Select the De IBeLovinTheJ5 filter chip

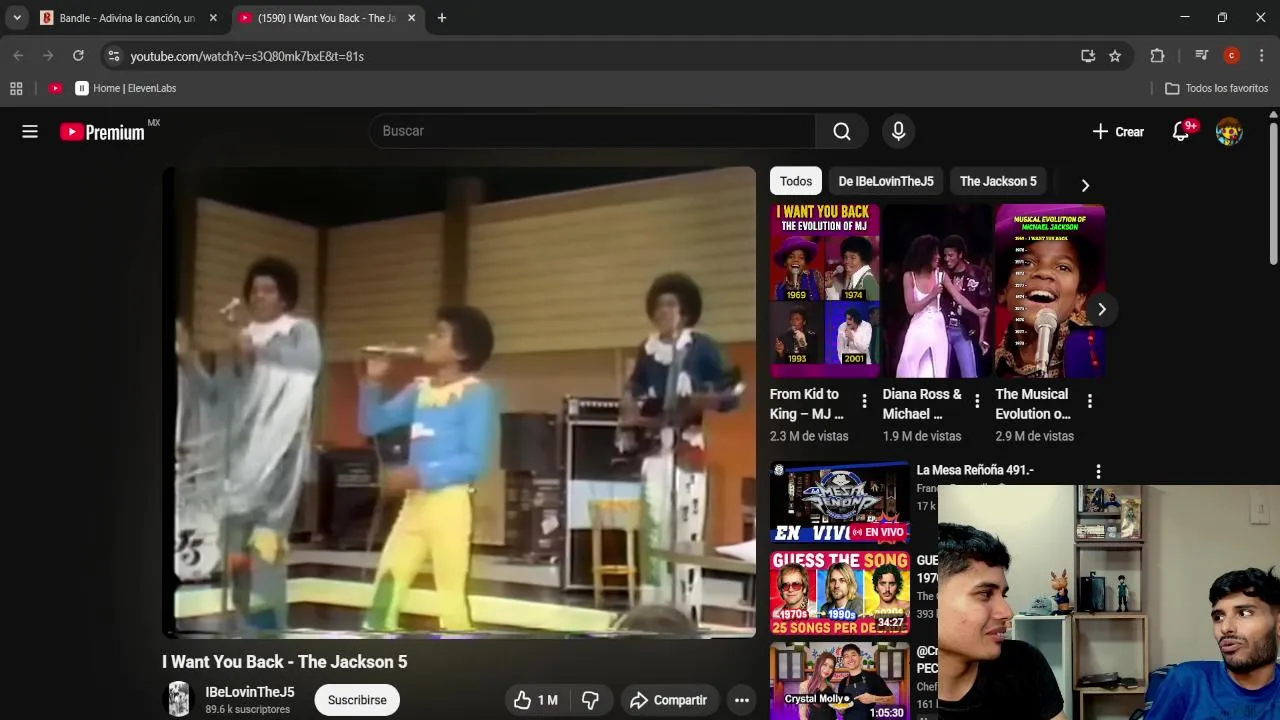(886, 181)
